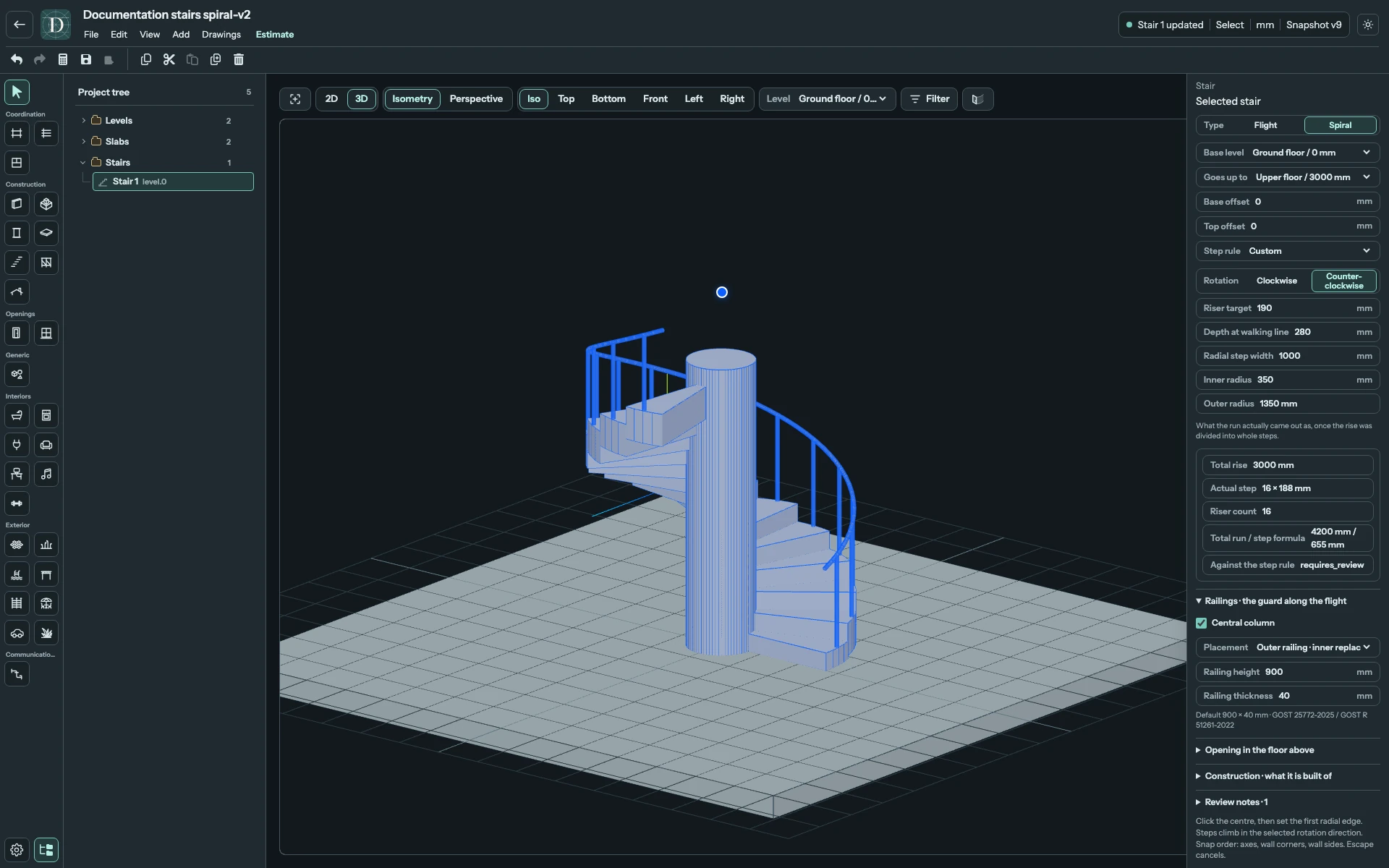Toggle the light theme sun icon
The height and width of the screenshot is (868, 1389).
1368,25
